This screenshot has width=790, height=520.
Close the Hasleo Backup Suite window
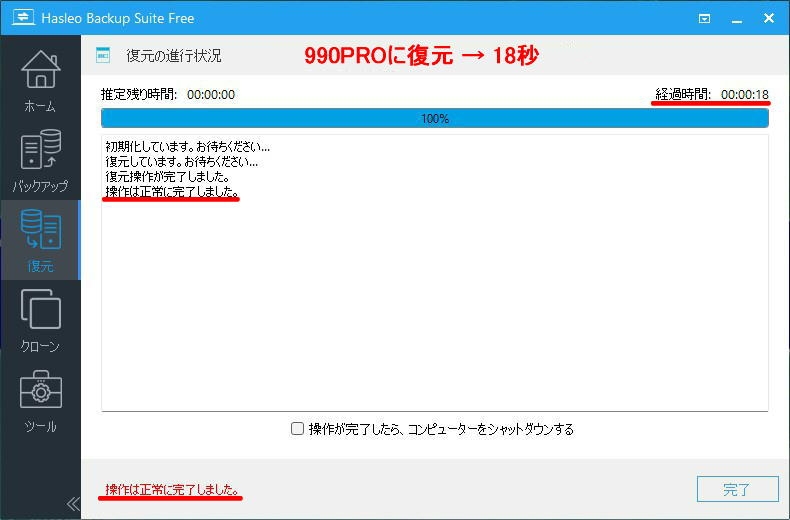point(769,18)
